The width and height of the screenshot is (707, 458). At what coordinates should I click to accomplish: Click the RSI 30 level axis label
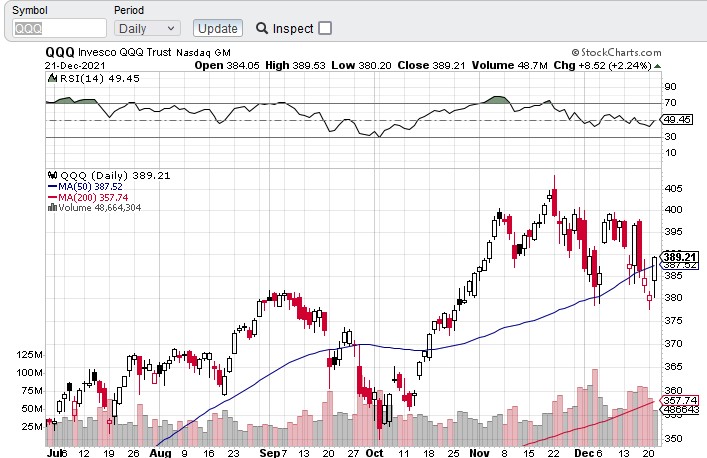click(670, 136)
